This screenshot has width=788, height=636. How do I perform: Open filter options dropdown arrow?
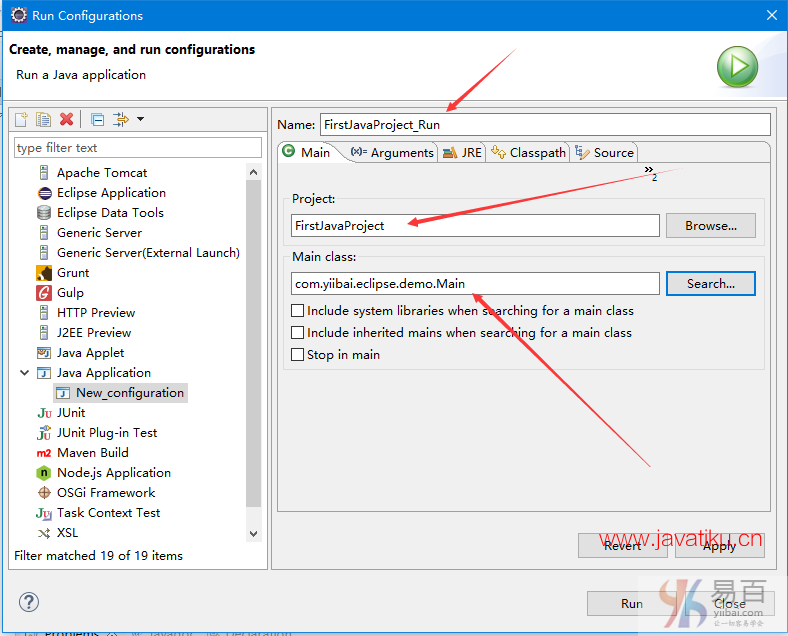coord(141,119)
